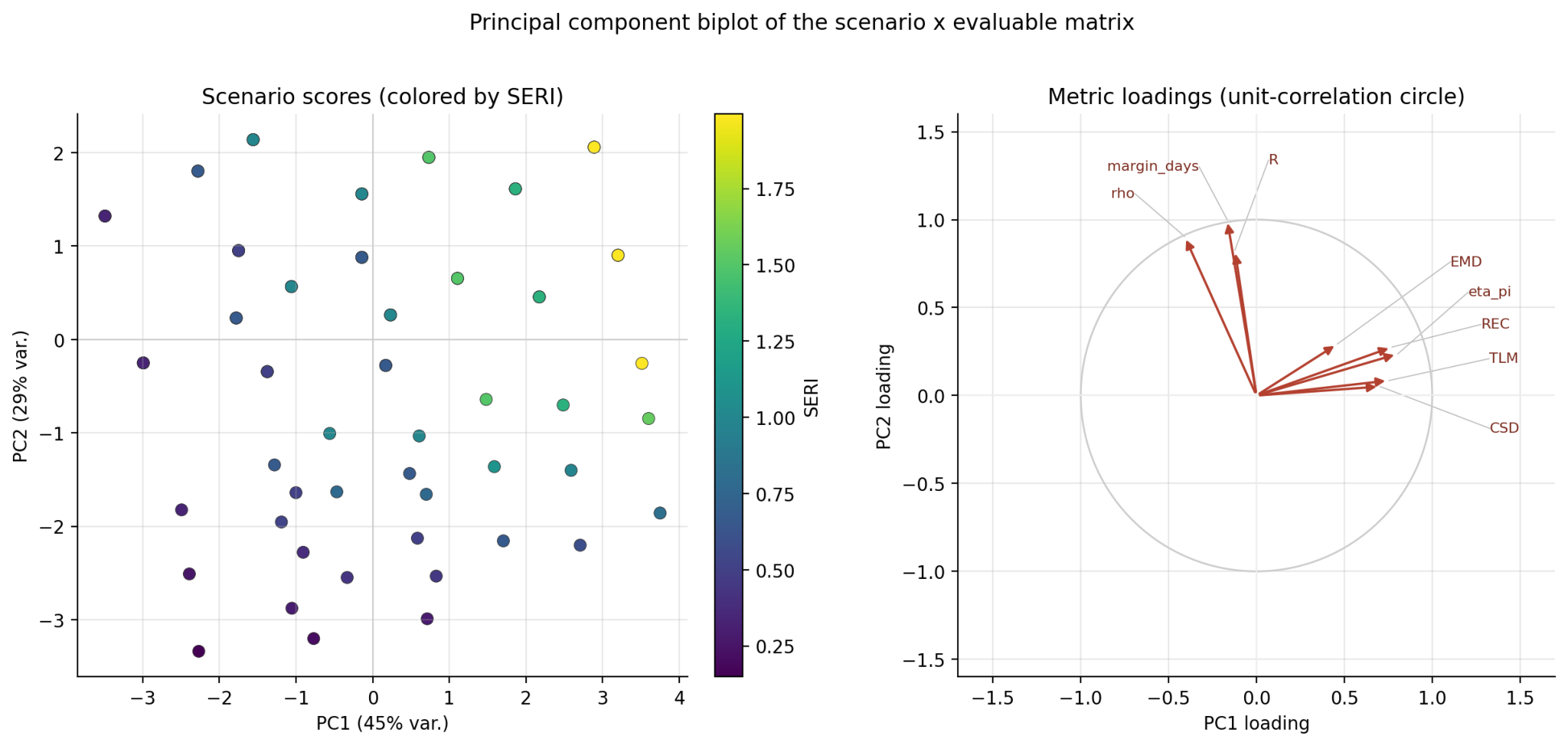
Task: Click the PC2 (29% var.) axis label
Action: (x=20, y=396)
